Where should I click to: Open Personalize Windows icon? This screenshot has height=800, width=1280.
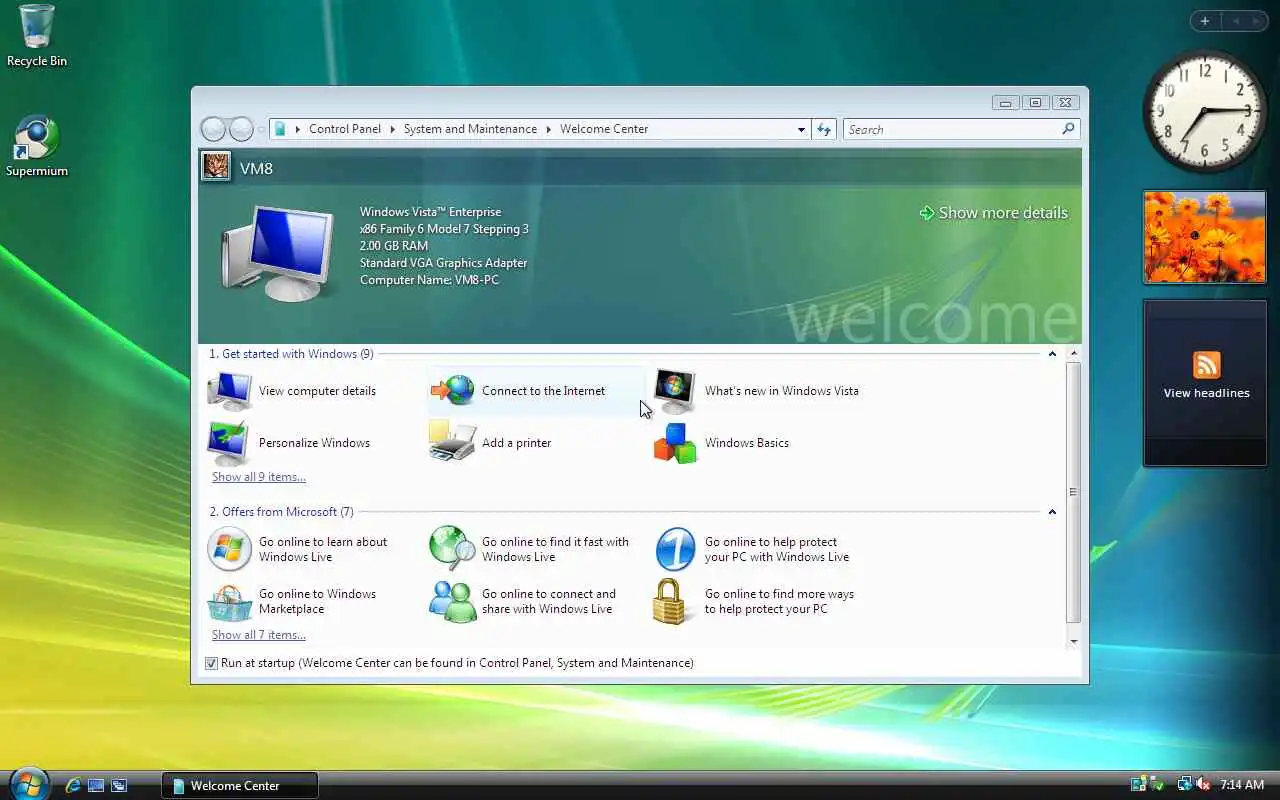tap(229, 443)
